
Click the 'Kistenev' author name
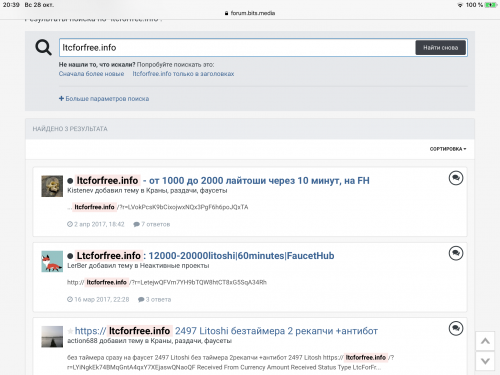[x=80, y=191]
